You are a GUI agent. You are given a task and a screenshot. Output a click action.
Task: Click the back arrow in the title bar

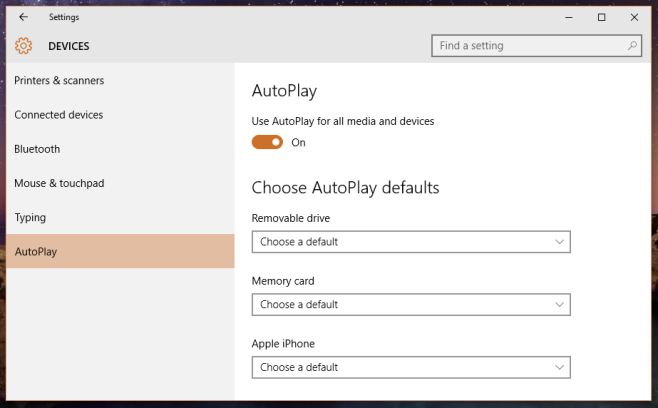(24, 17)
